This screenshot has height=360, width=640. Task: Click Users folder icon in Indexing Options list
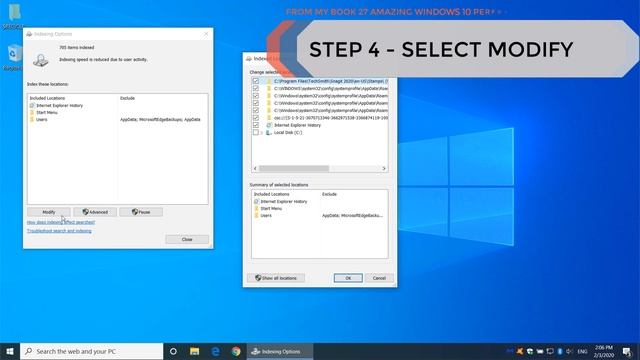point(32,120)
